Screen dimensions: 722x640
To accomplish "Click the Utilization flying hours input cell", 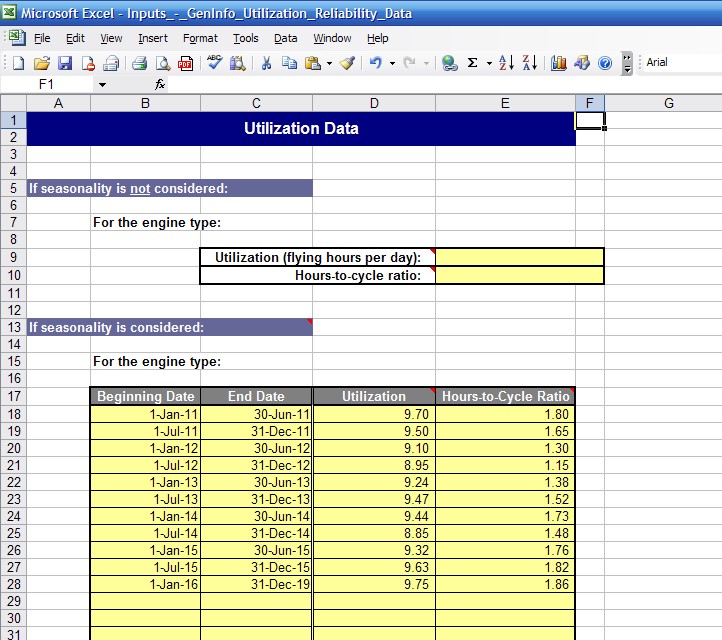I will pyautogui.click(x=519, y=257).
